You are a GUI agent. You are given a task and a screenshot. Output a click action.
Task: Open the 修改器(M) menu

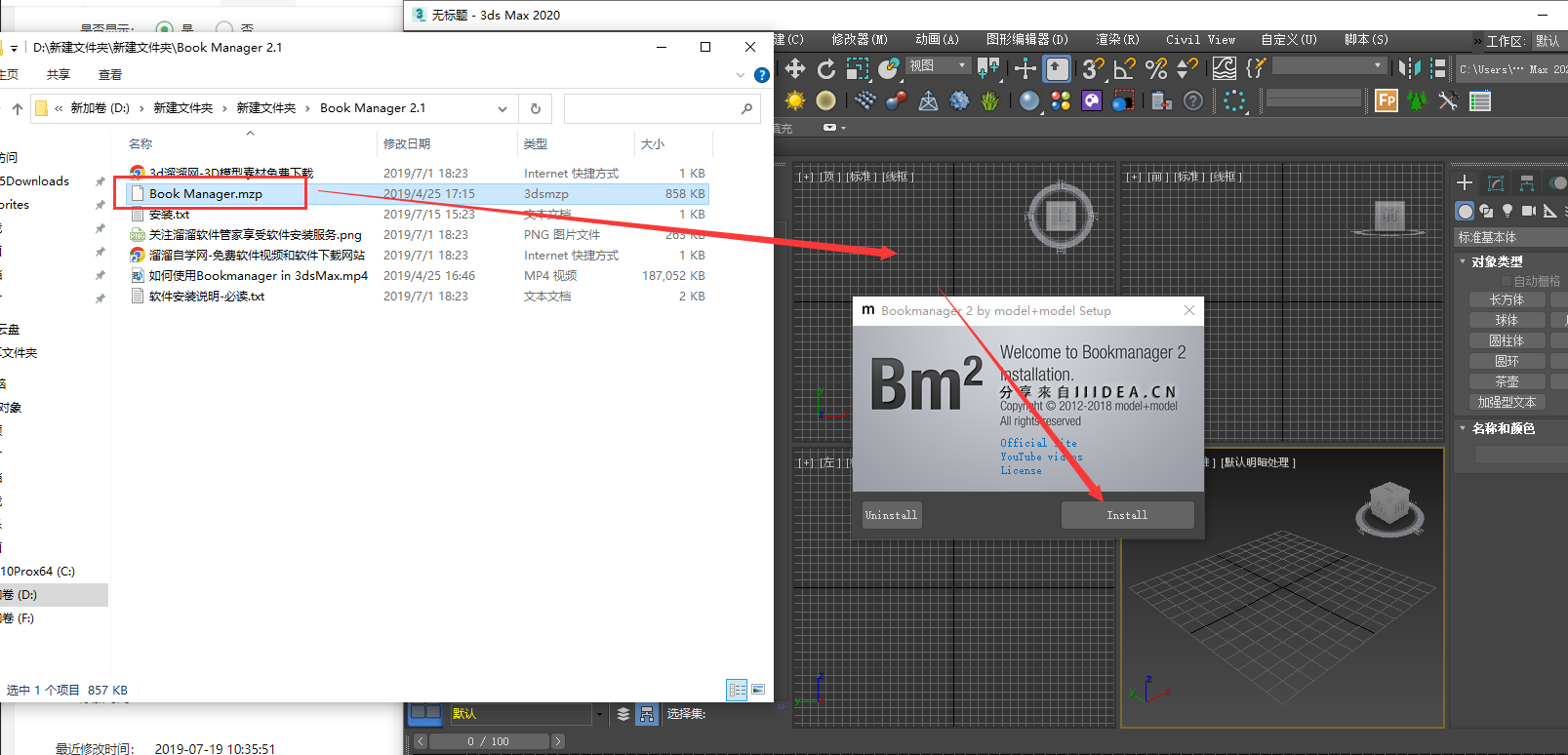[x=860, y=40]
